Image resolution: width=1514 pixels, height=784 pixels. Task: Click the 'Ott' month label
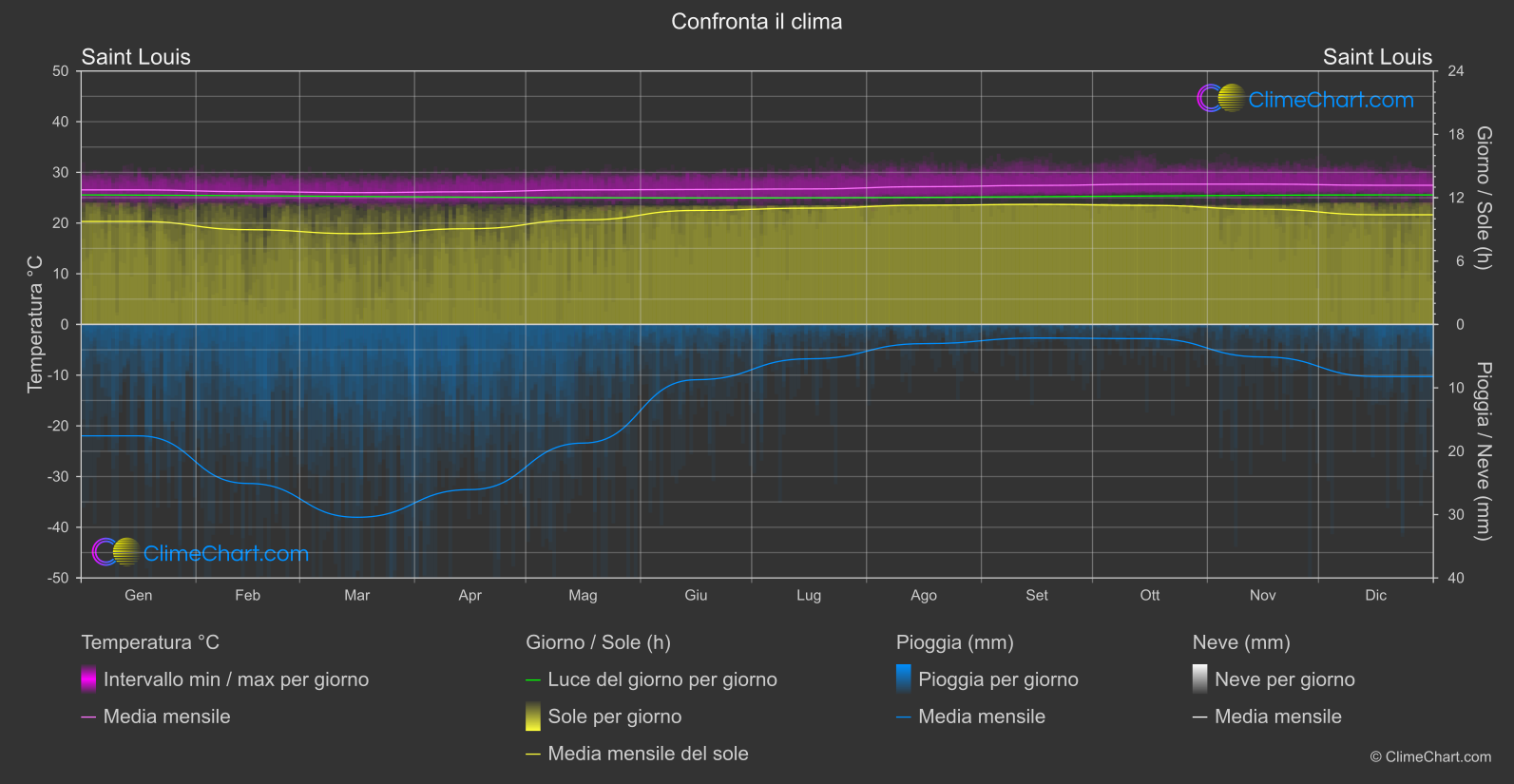coord(1150,595)
